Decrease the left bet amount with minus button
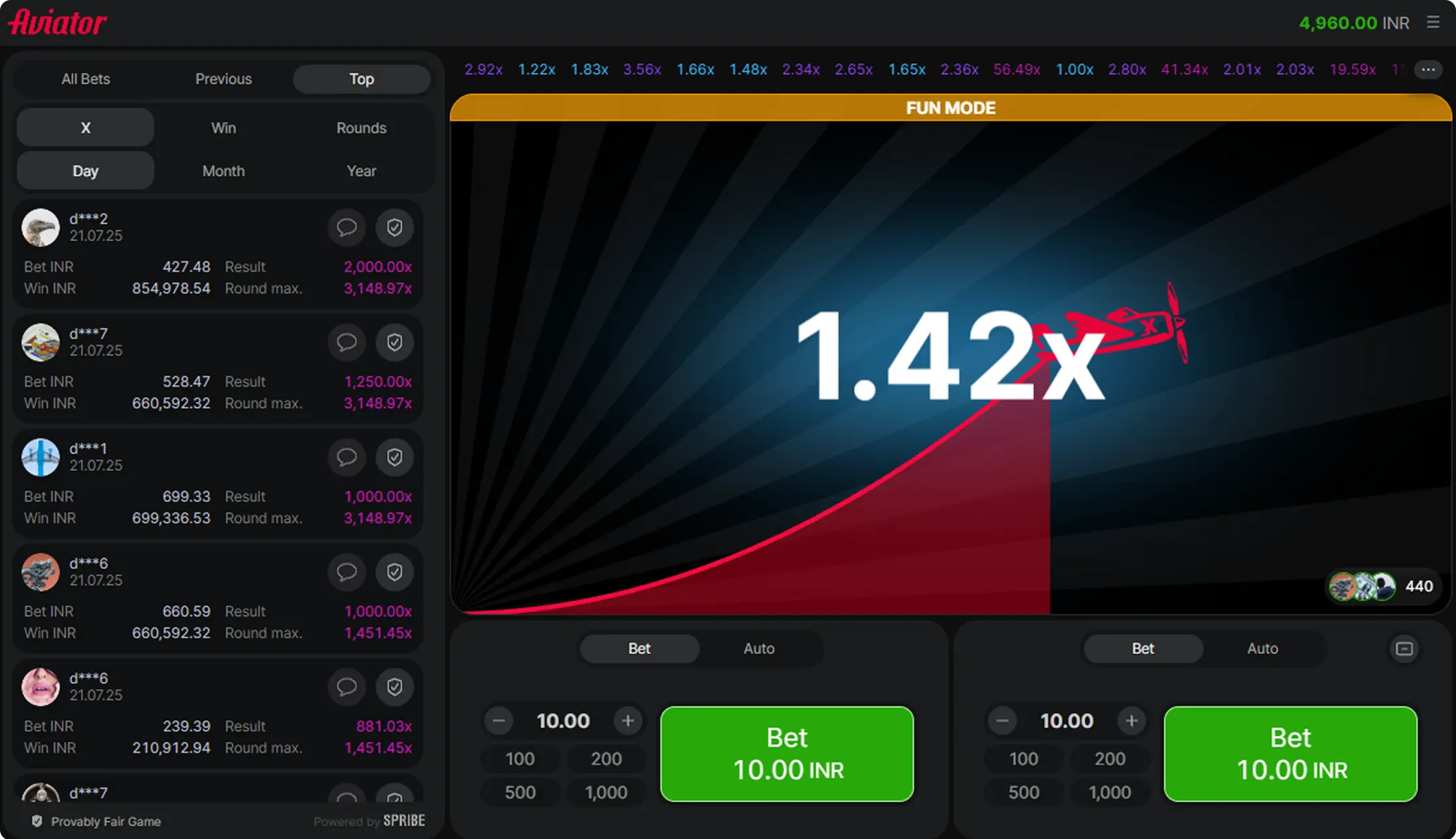Image resolution: width=1456 pixels, height=839 pixels. 499,721
